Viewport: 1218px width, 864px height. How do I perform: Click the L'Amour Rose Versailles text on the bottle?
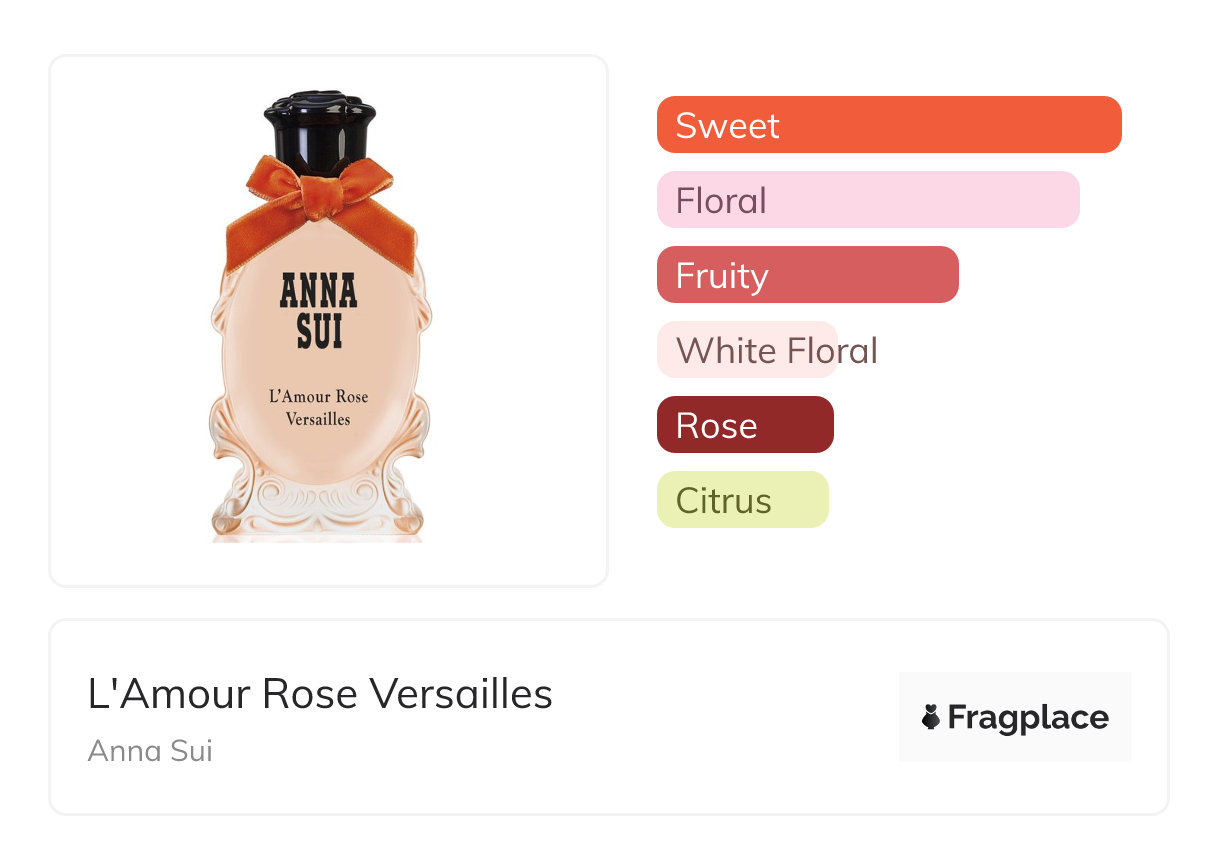coord(318,407)
